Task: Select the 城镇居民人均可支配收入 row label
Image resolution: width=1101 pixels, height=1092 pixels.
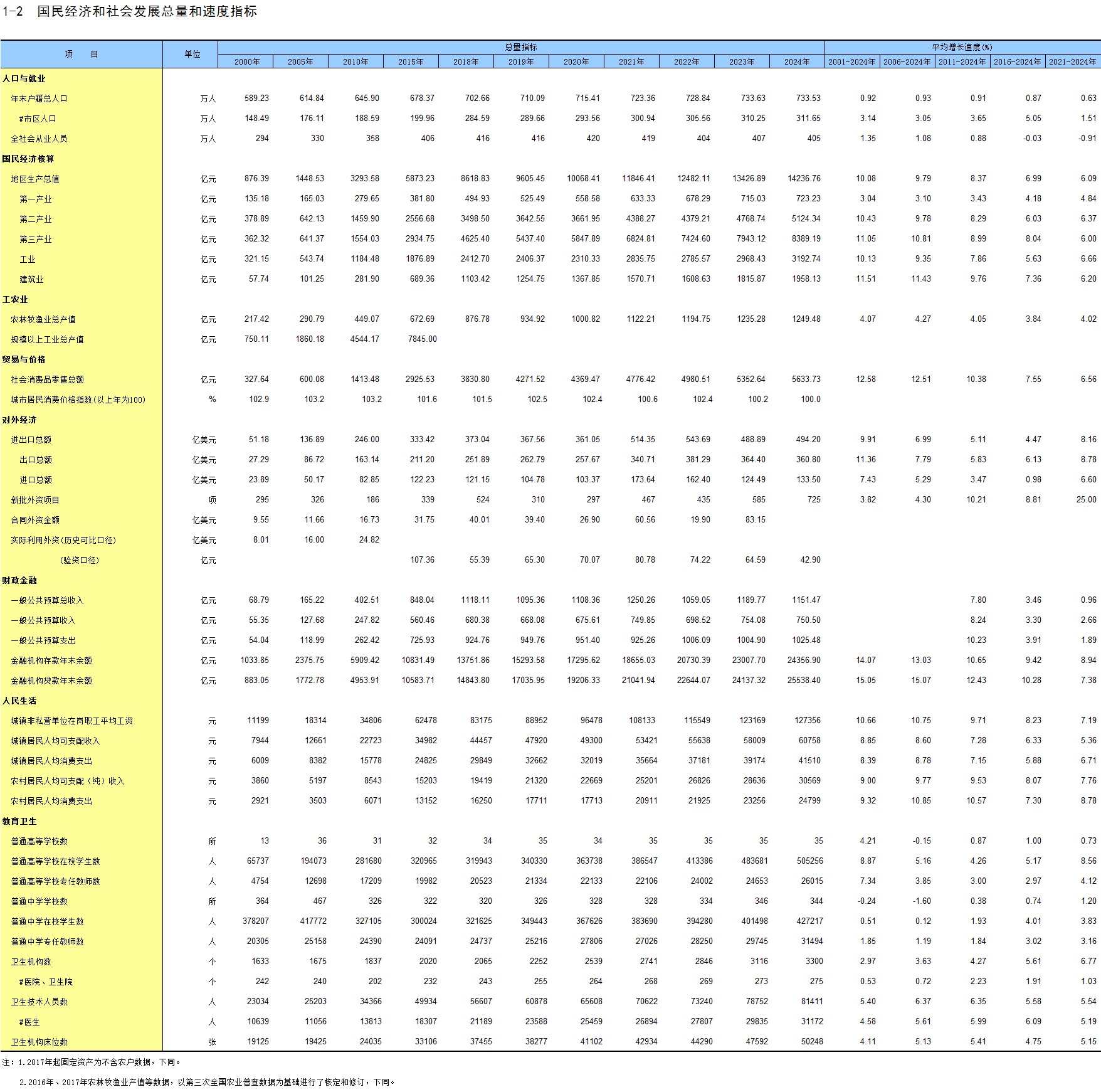Action: [x=55, y=741]
